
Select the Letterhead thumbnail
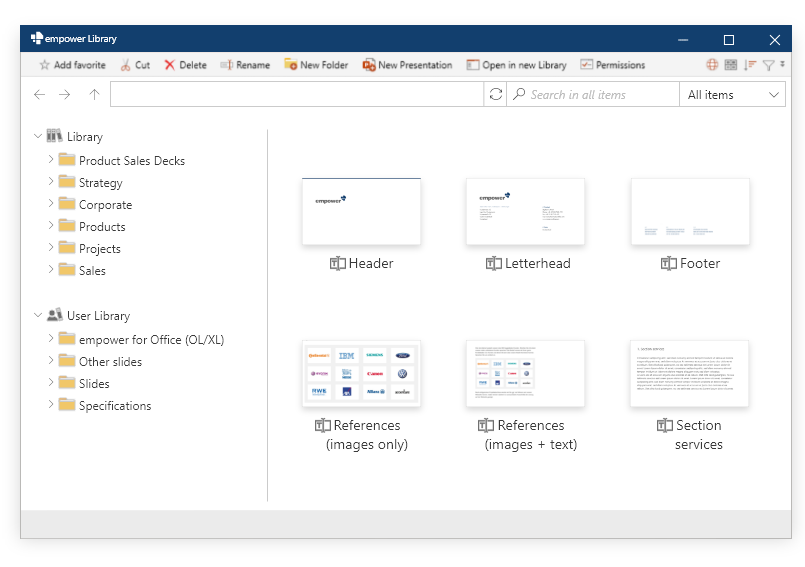tap(525, 212)
